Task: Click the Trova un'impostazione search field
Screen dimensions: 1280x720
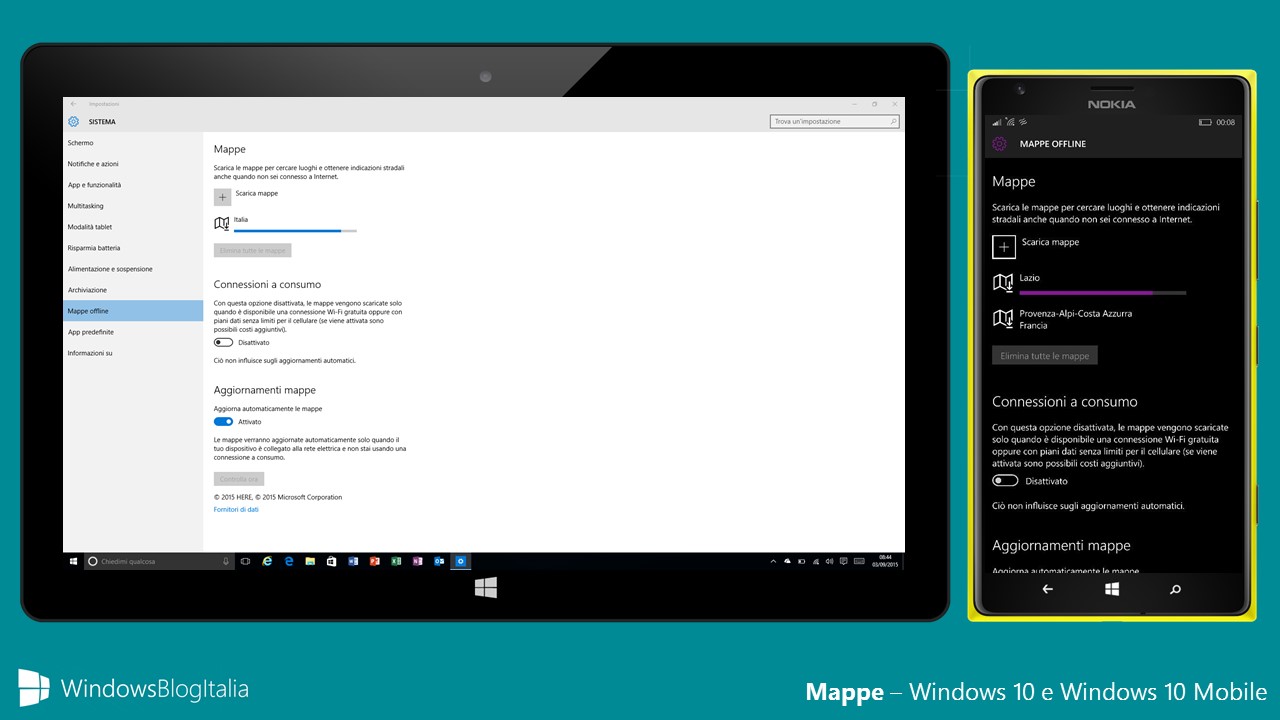Action: pos(835,122)
